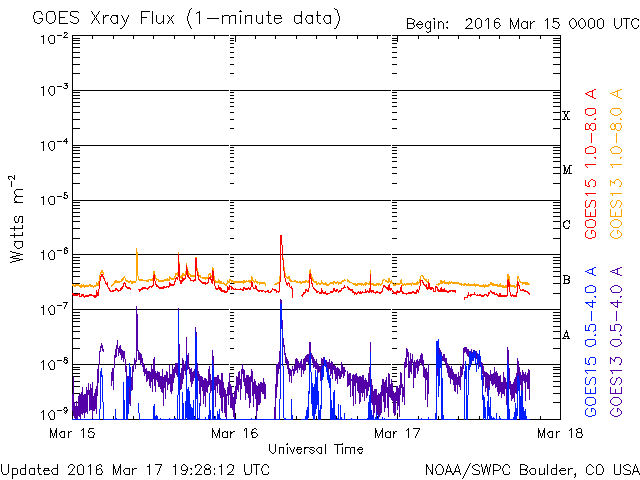Click the X flare class marker

(566, 116)
